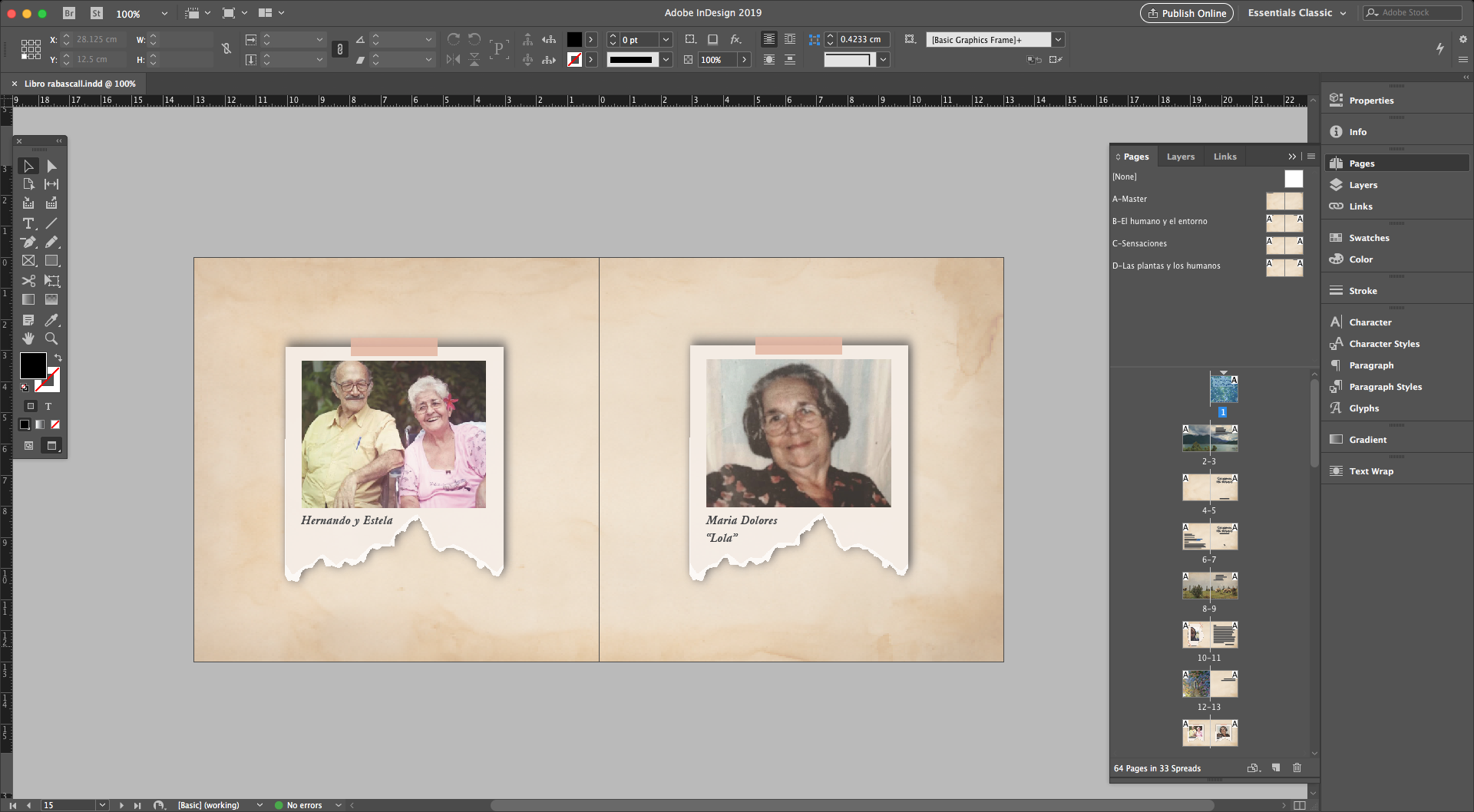Screen dimensions: 1474x812
Task: Select the Selection tool arrow
Action: pos(28,166)
